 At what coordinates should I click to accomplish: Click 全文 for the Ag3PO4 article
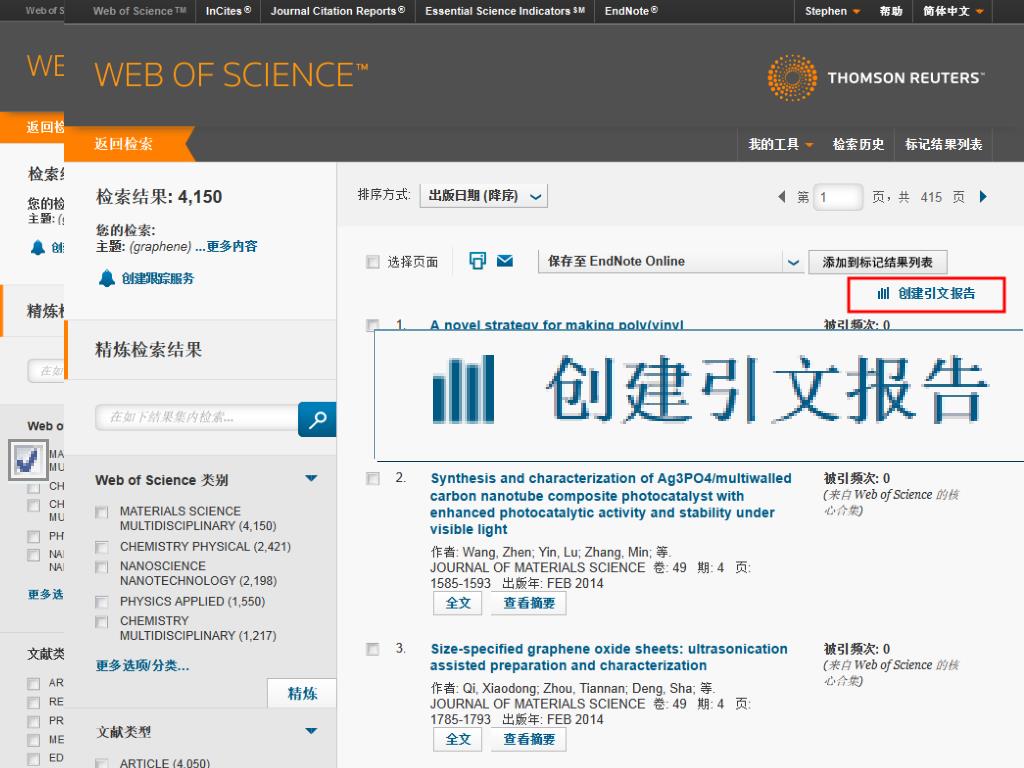(458, 603)
